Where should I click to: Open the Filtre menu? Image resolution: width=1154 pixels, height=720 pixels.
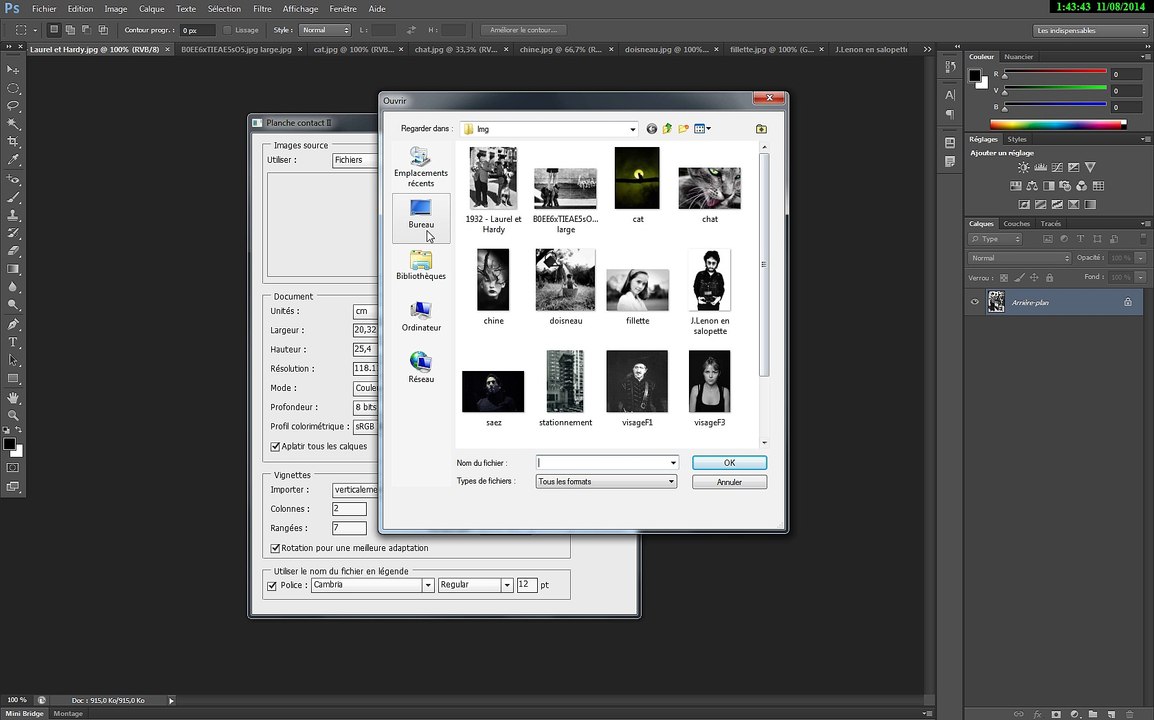click(x=262, y=9)
